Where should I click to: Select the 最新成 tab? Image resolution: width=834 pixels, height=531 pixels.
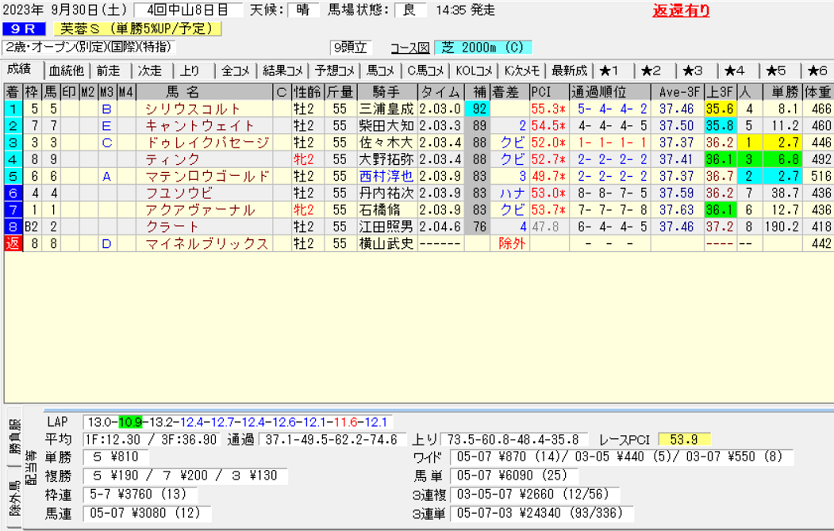pos(569,70)
